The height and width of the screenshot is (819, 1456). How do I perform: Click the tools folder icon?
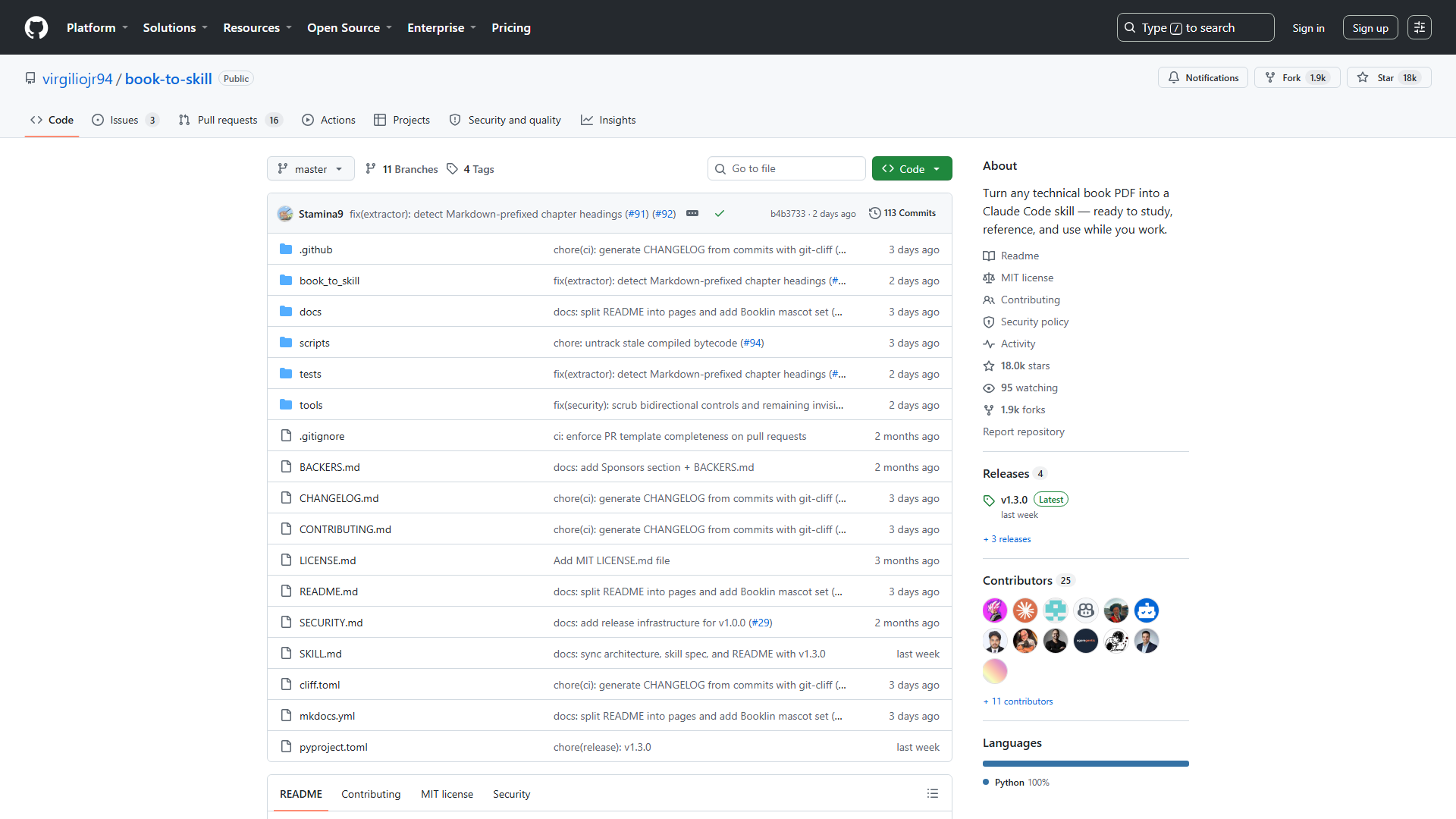pyautogui.click(x=286, y=405)
